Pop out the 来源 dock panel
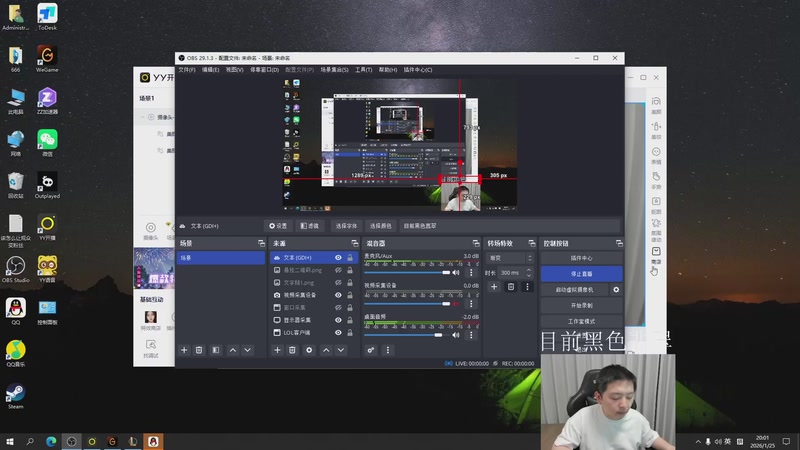This screenshot has height=450, width=800. [x=355, y=243]
